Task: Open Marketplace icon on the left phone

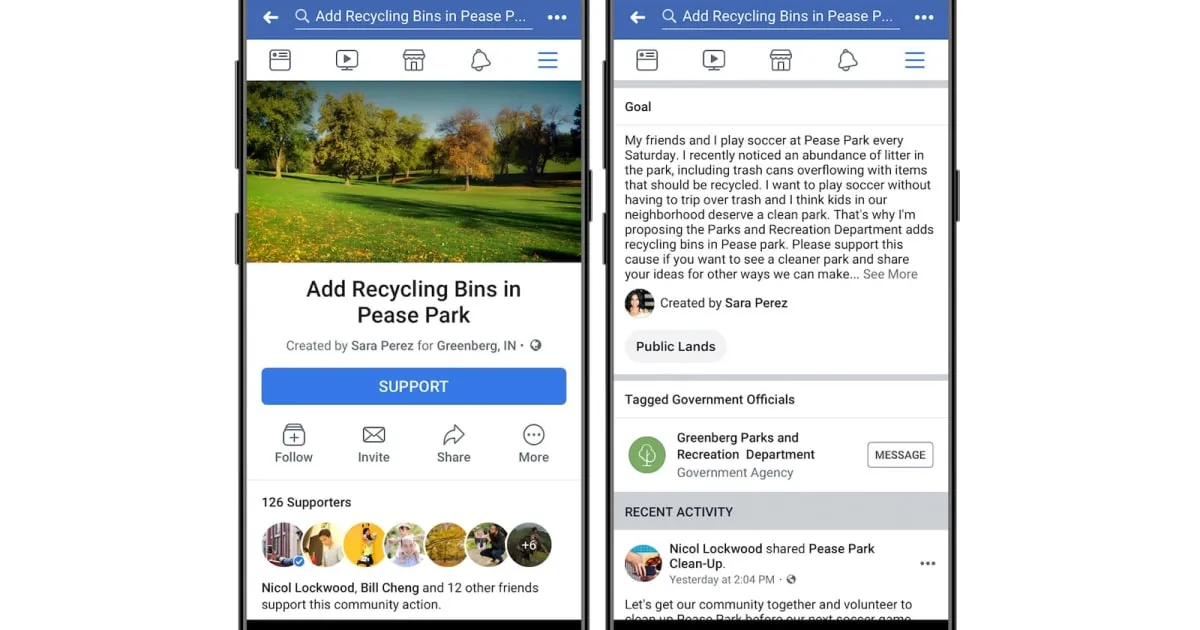Action: pos(414,60)
